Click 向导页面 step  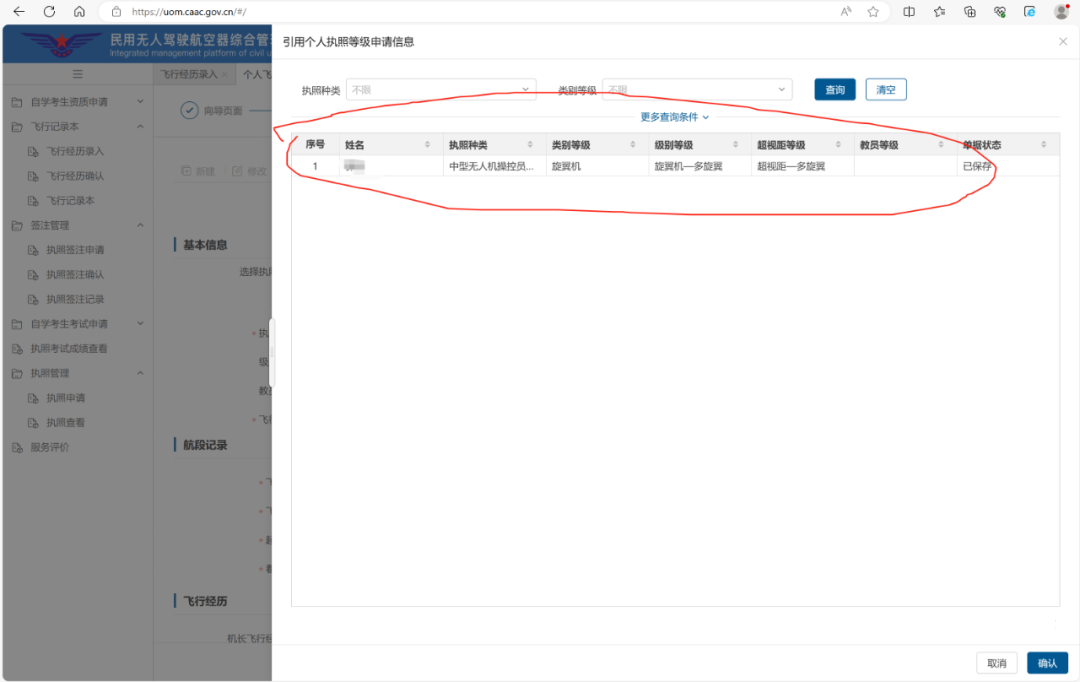point(211,110)
